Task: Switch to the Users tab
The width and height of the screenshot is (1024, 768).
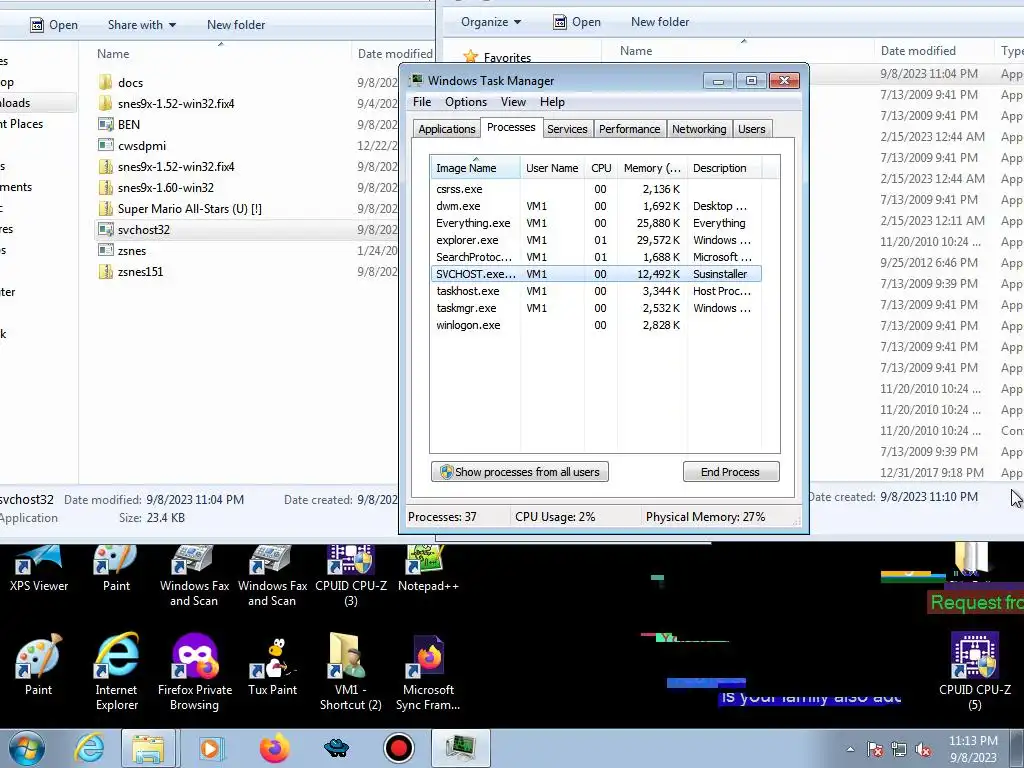Action: pyautogui.click(x=752, y=129)
